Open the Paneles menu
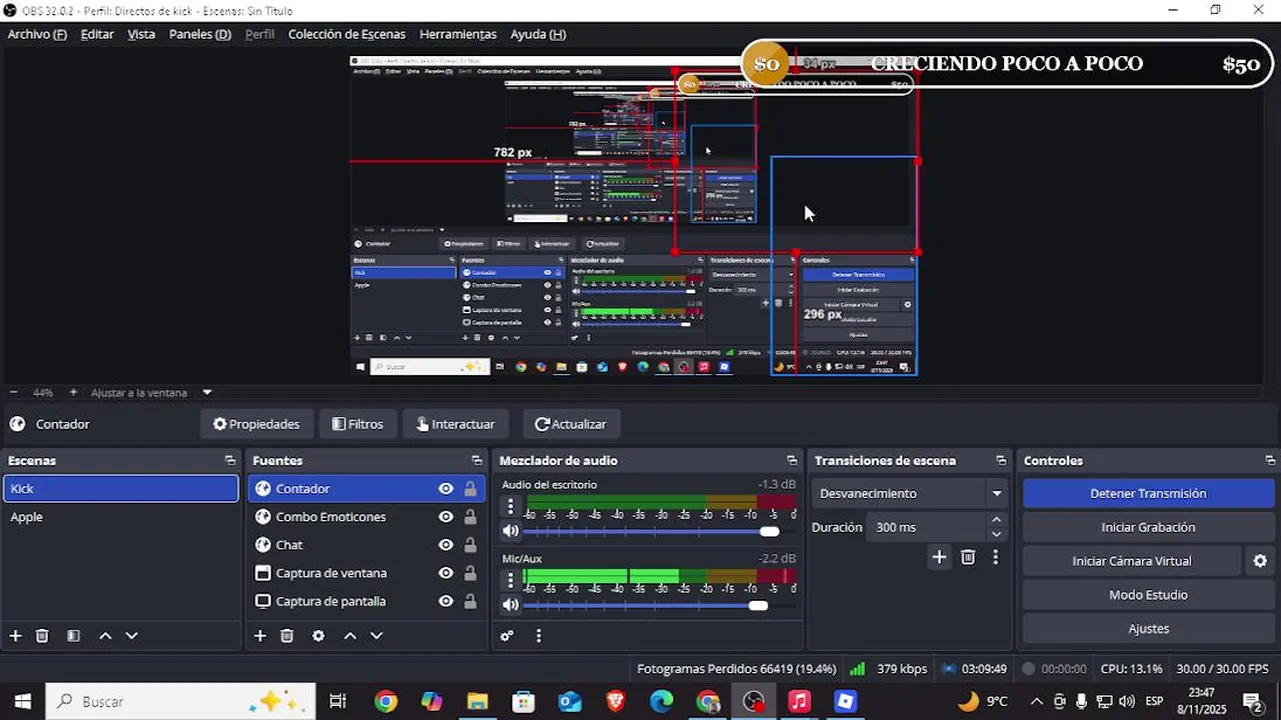Image resolution: width=1281 pixels, height=720 pixels. point(200,34)
